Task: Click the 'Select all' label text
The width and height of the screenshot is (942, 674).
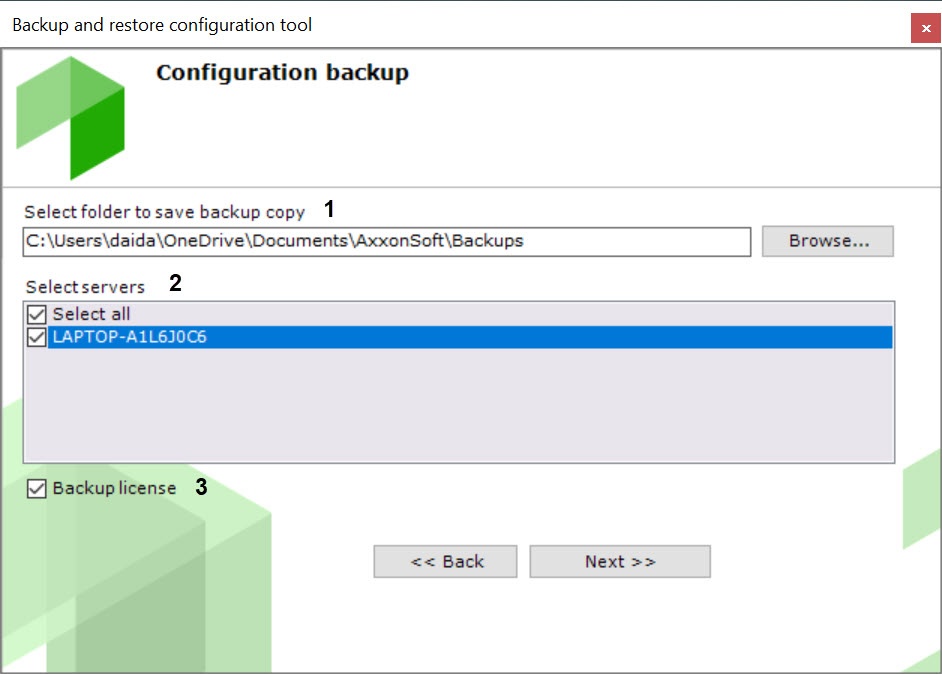Action: click(x=91, y=314)
